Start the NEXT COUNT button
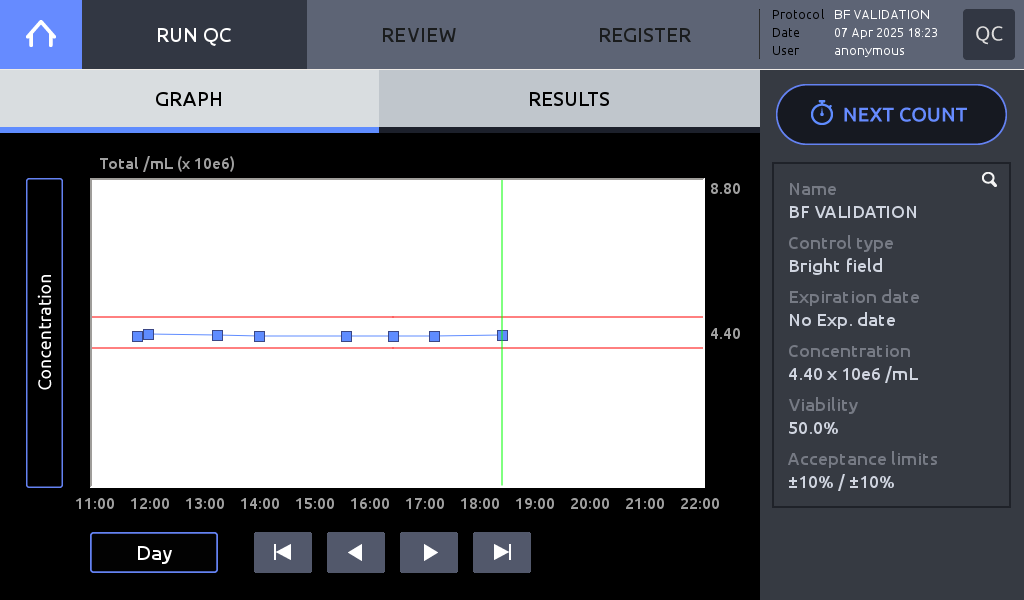This screenshot has height=600, width=1024. (x=891, y=114)
